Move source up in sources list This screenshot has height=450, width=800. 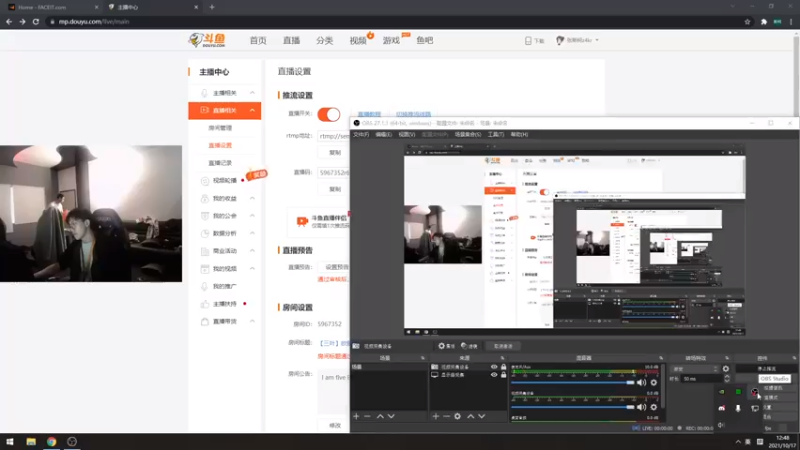[470, 416]
